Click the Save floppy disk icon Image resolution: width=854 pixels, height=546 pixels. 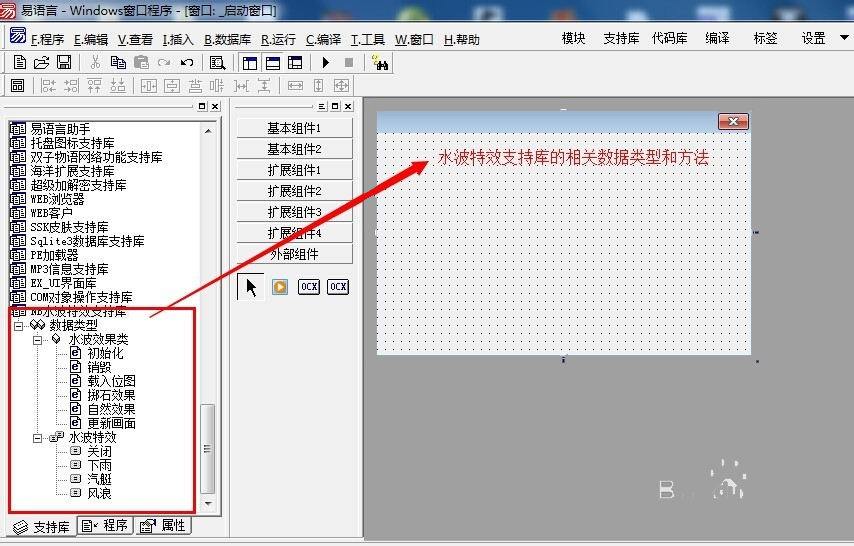pyautogui.click(x=64, y=62)
